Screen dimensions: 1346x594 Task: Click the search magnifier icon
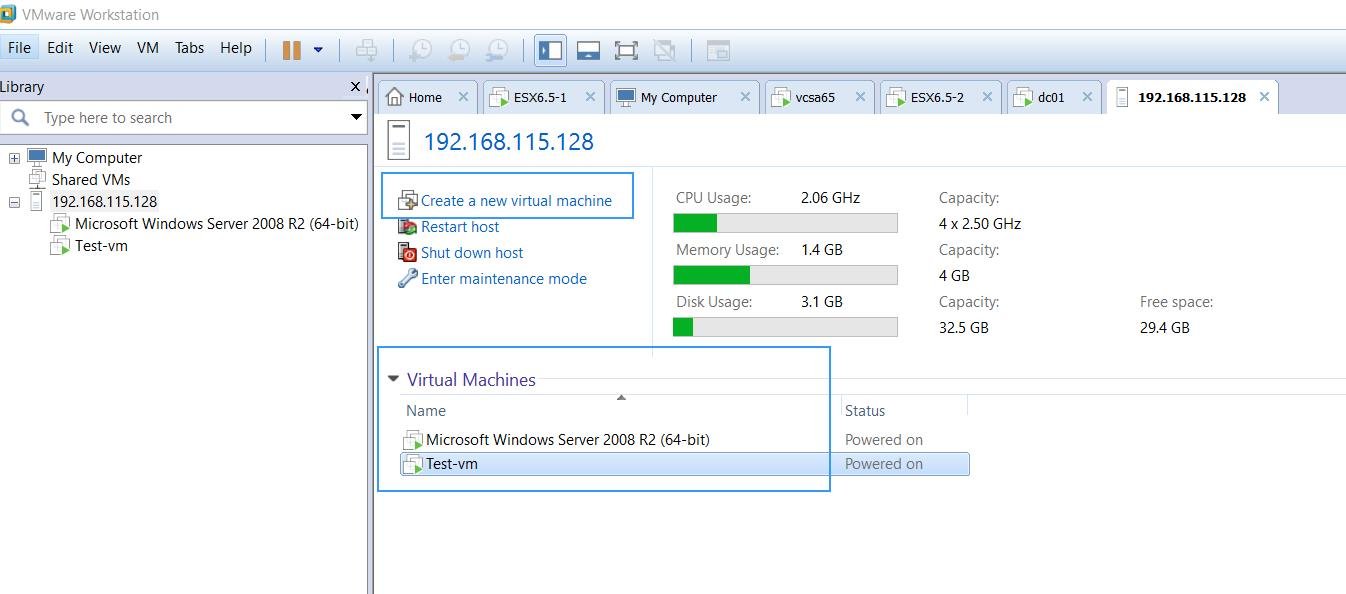point(19,118)
